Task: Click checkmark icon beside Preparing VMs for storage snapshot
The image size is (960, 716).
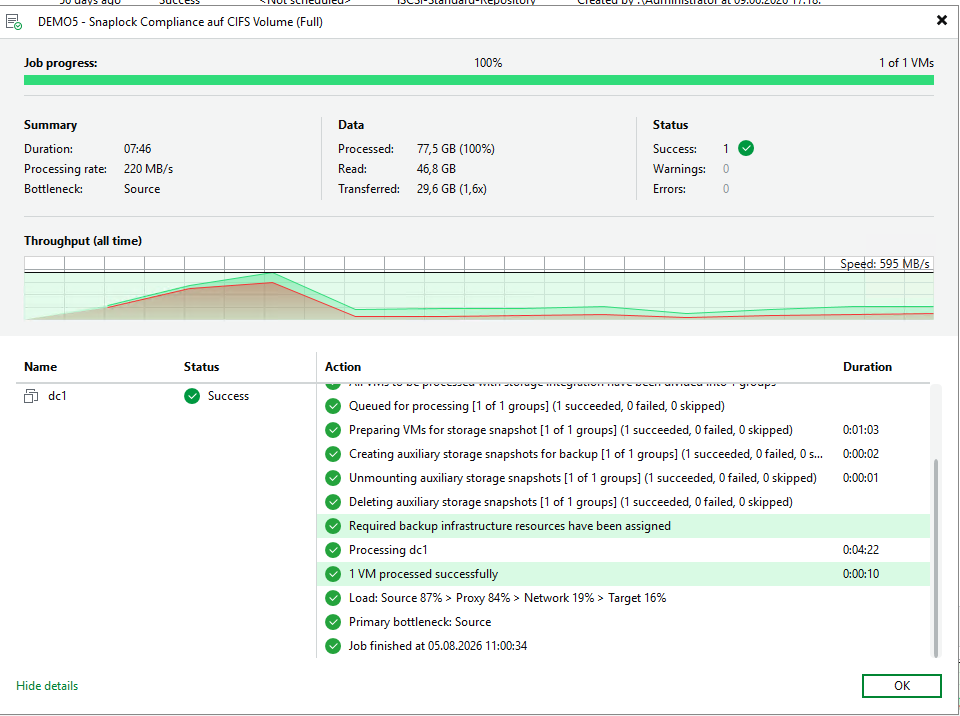Action: click(x=333, y=430)
